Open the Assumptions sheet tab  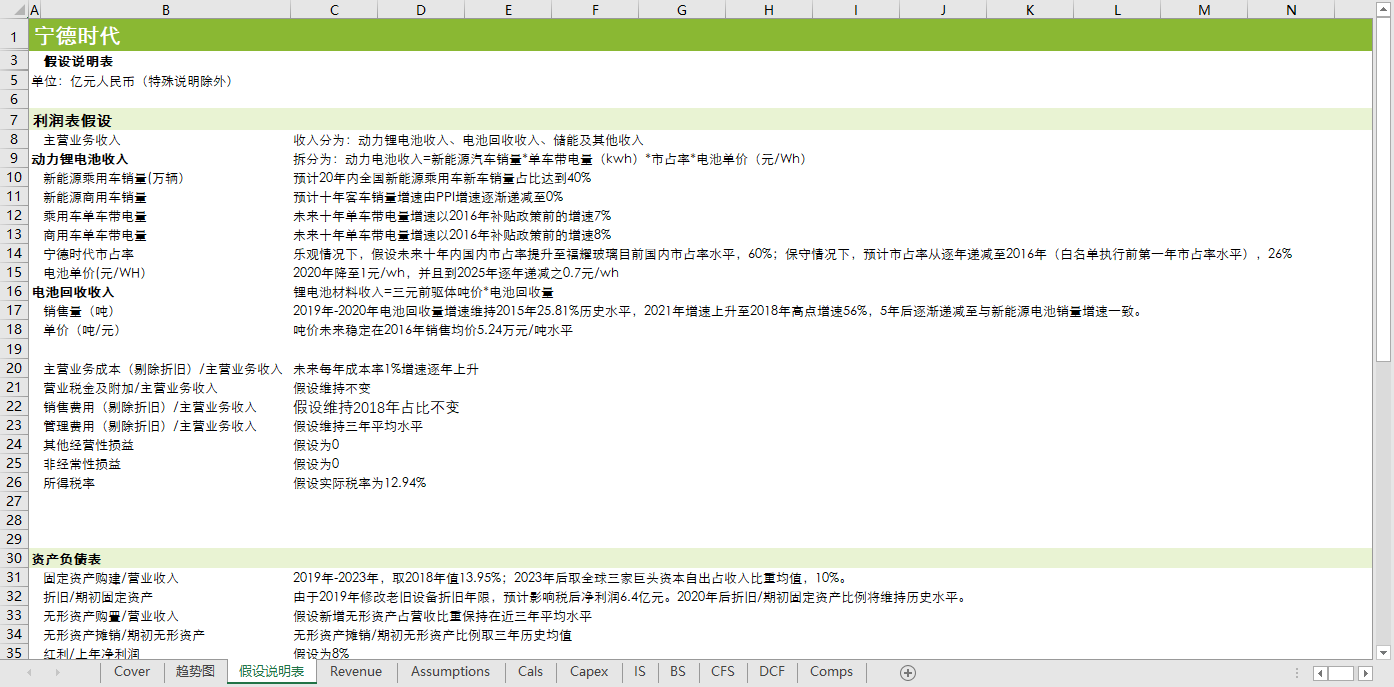450,672
